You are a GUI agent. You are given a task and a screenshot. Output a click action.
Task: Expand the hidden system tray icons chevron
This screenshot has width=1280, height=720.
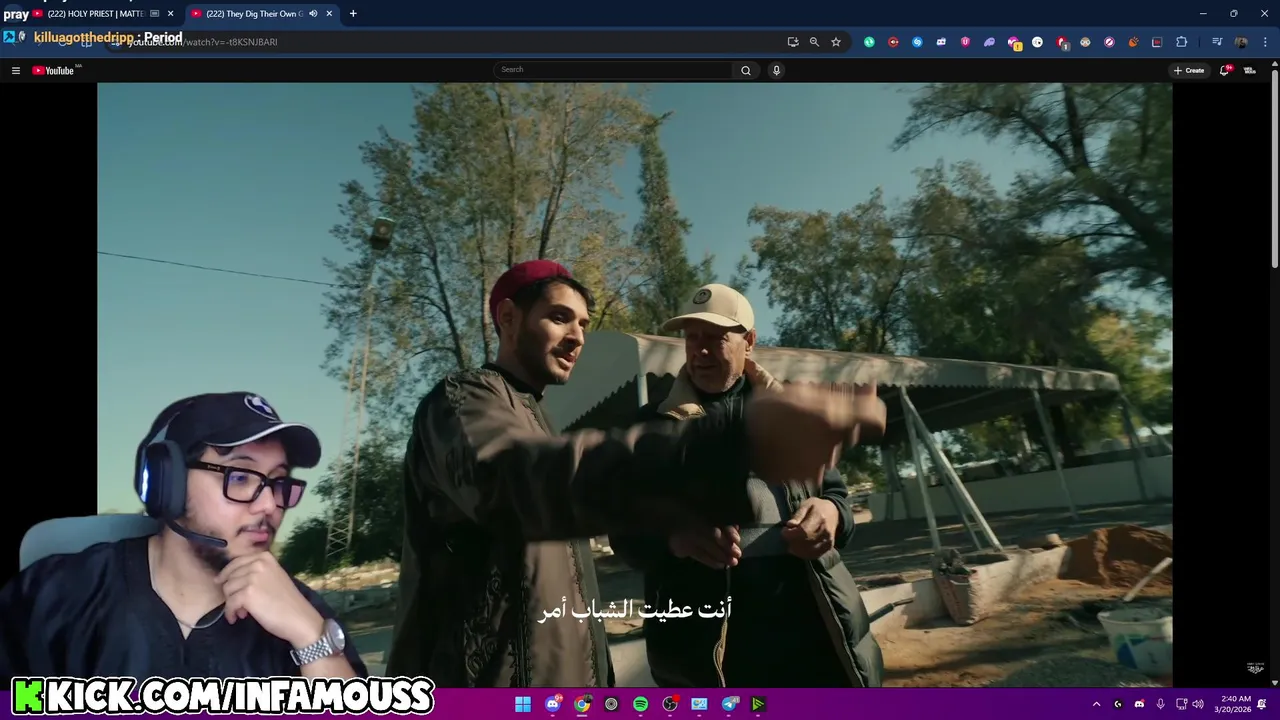[1096, 704]
